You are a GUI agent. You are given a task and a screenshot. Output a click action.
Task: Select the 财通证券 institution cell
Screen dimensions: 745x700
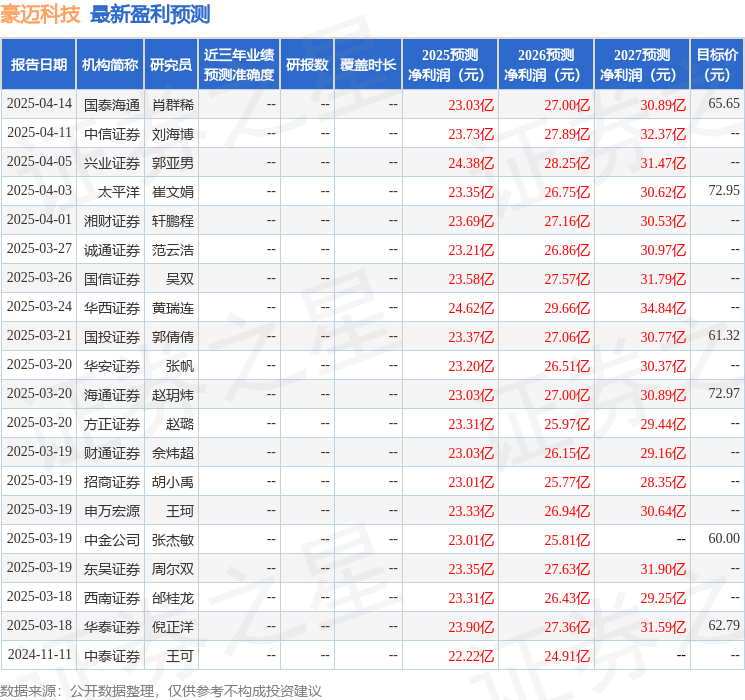(112, 453)
